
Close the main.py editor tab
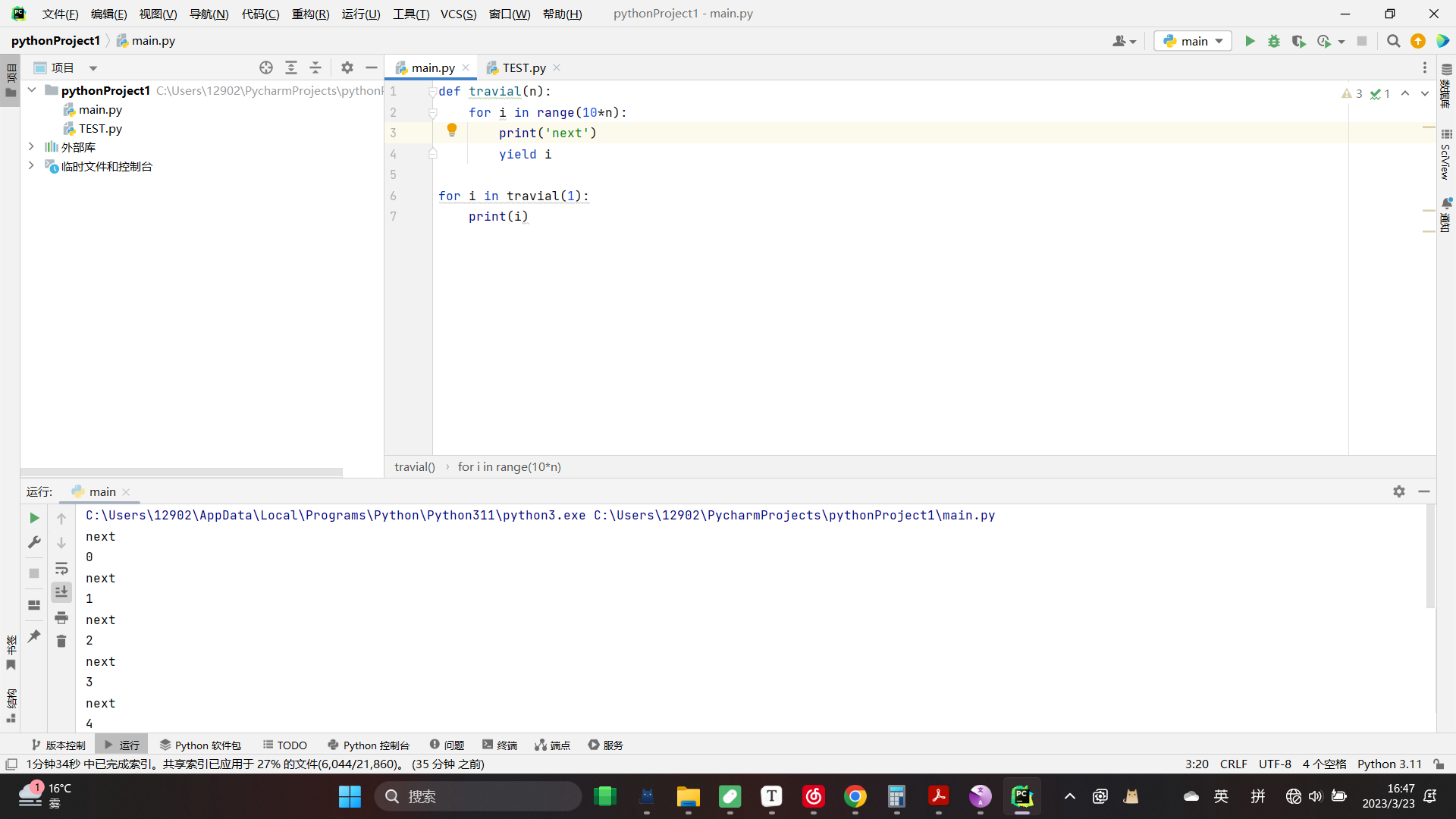(x=466, y=67)
